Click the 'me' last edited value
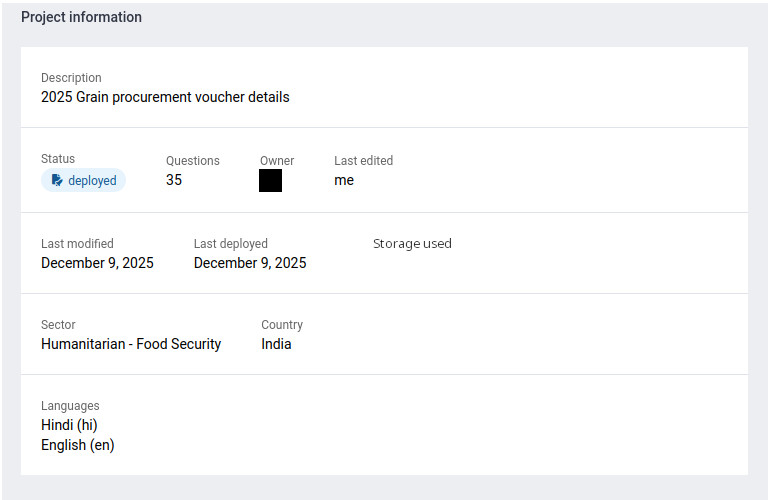 [x=344, y=180]
